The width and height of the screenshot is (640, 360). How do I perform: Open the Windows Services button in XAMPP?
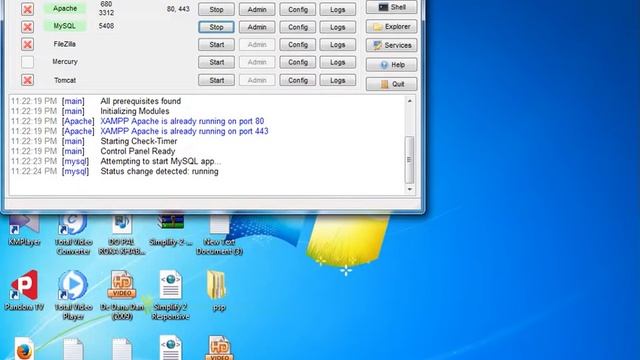point(391,45)
